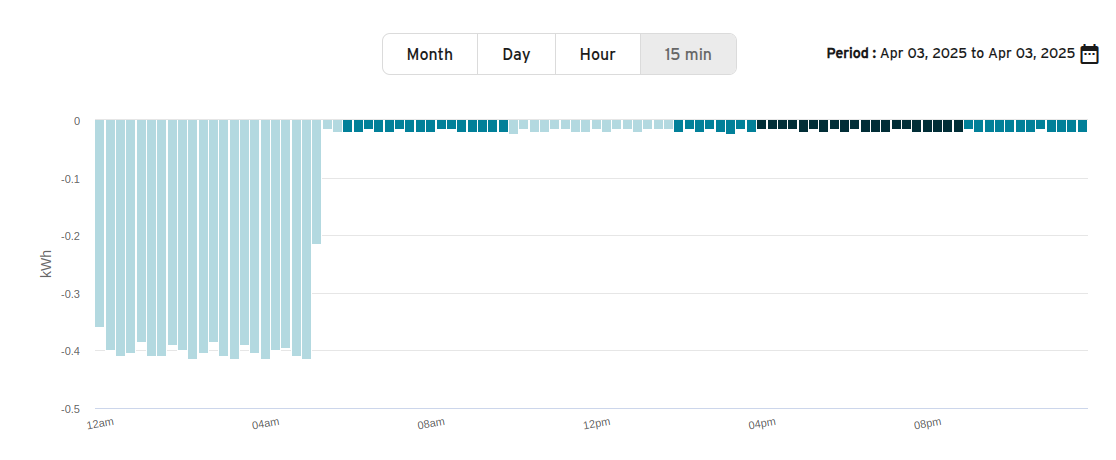
Task: Click the -0.5 y-axis value
Action: point(70,409)
